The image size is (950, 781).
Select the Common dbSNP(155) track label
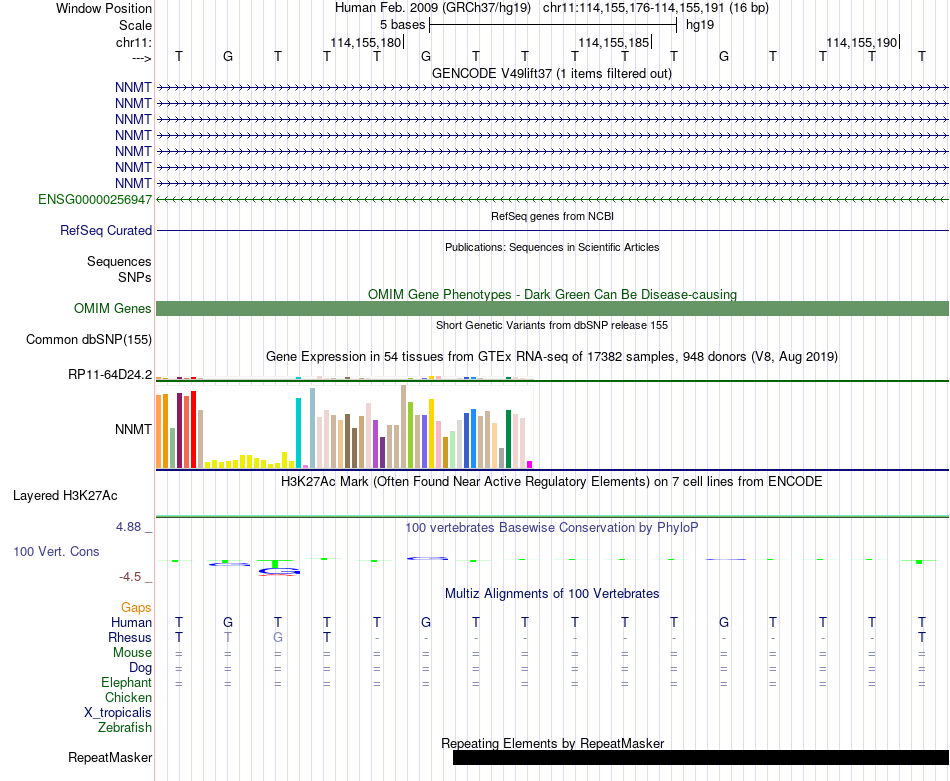coord(88,339)
